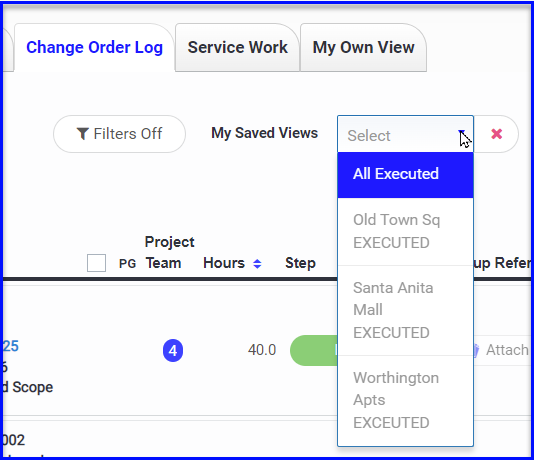The image size is (534, 460).
Task: Choose Worthington Apts EXCEUTED view
Action: click(x=405, y=401)
